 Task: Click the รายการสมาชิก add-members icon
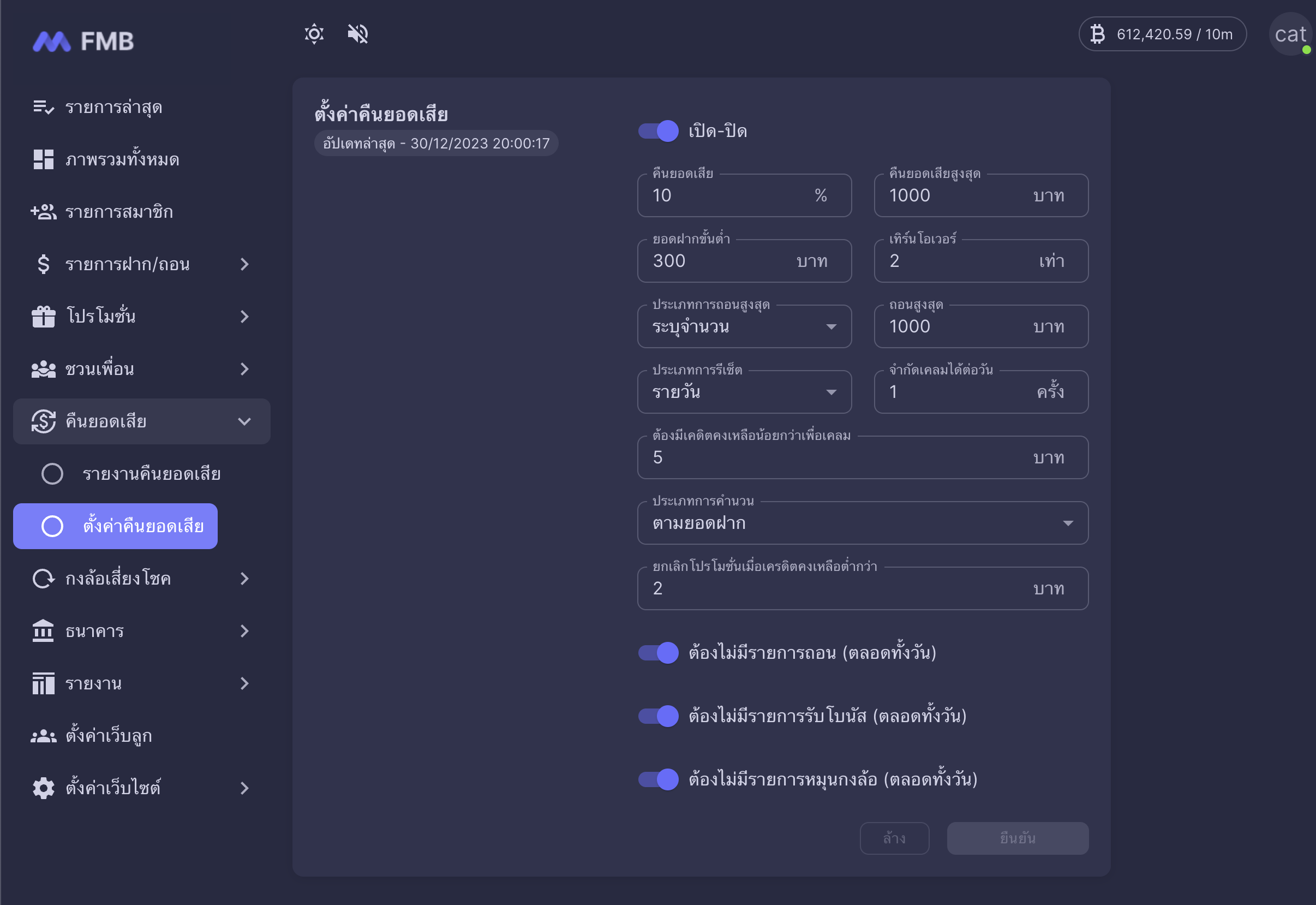[44, 211]
